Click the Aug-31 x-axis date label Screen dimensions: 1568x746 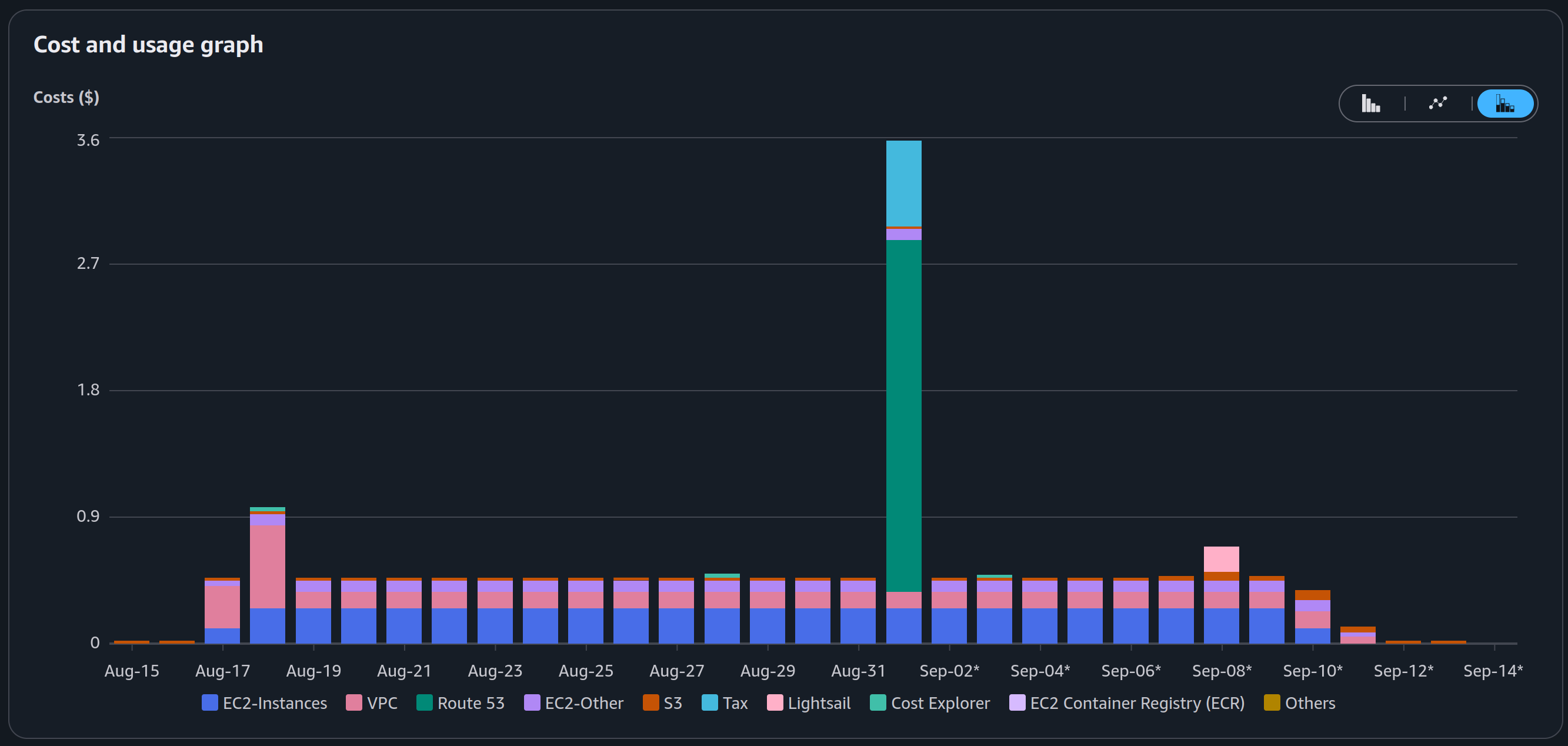858,671
